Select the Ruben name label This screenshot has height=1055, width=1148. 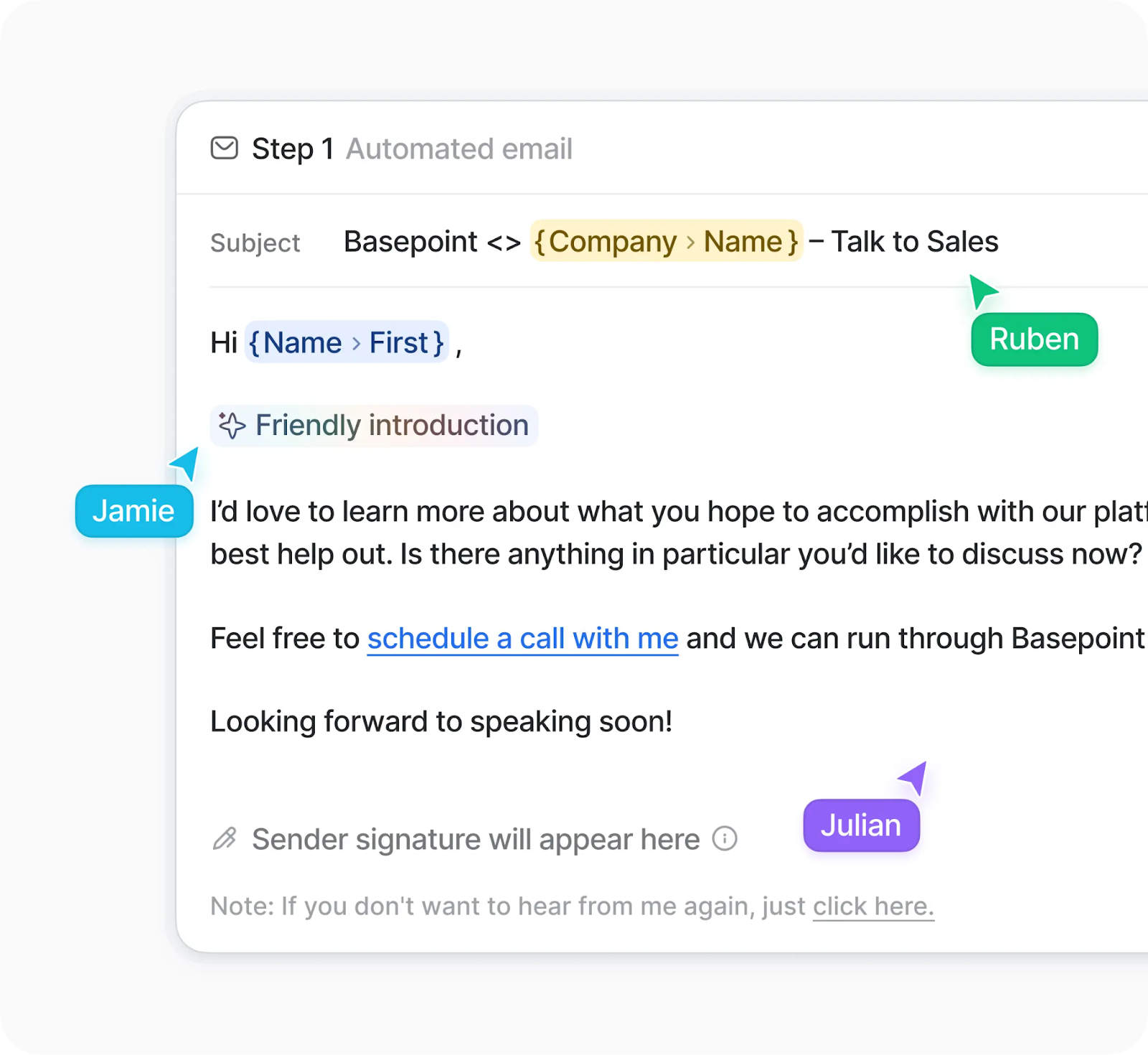[1033, 339]
